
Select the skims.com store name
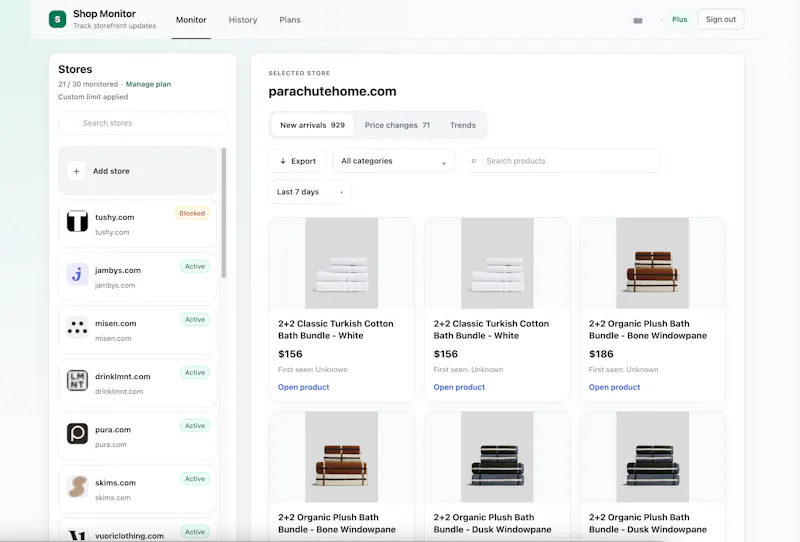coord(115,483)
